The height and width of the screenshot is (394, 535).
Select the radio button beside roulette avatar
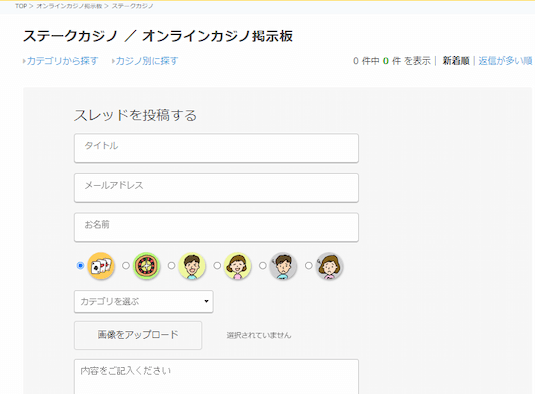(x=126, y=265)
